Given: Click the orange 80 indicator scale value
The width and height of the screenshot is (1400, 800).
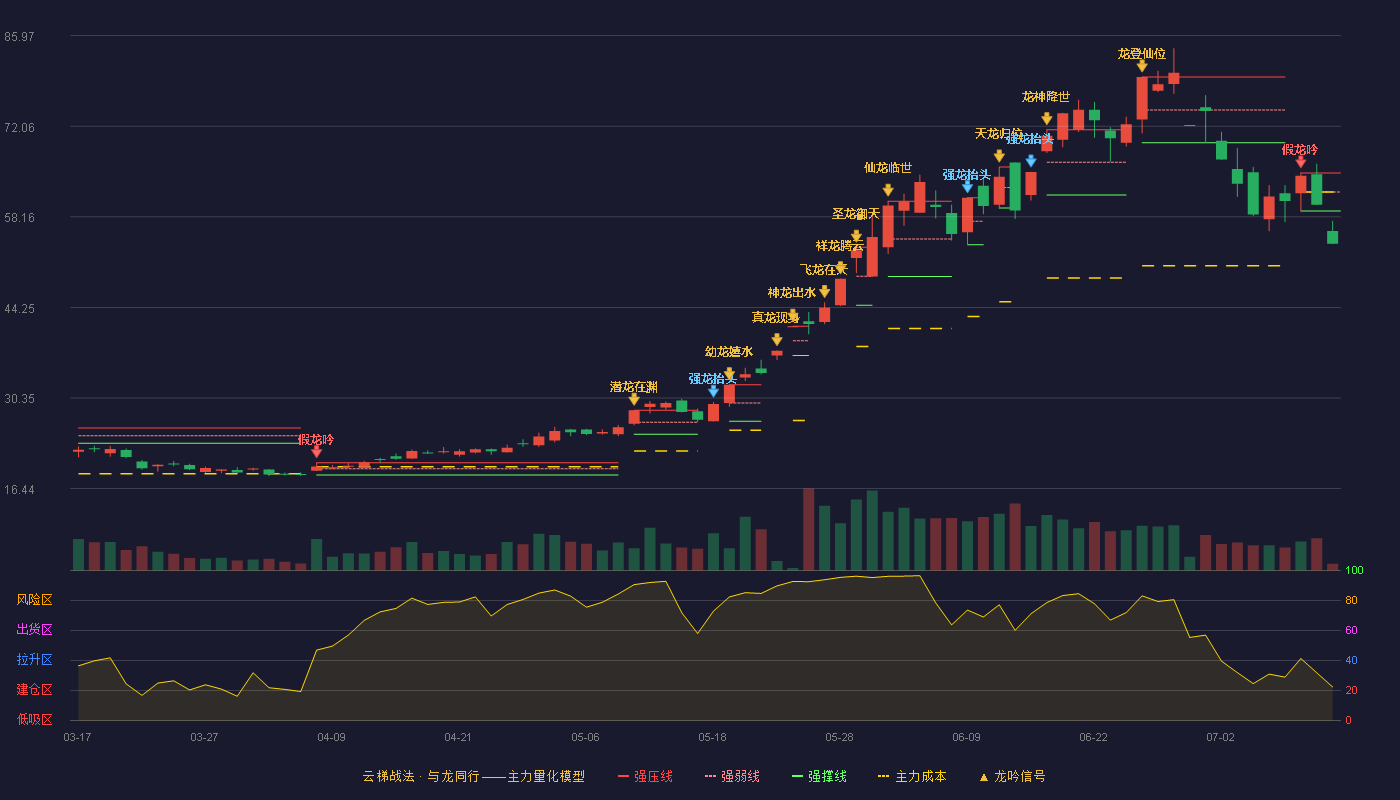Looking at the screenshot, I should tap(1351, 601).
